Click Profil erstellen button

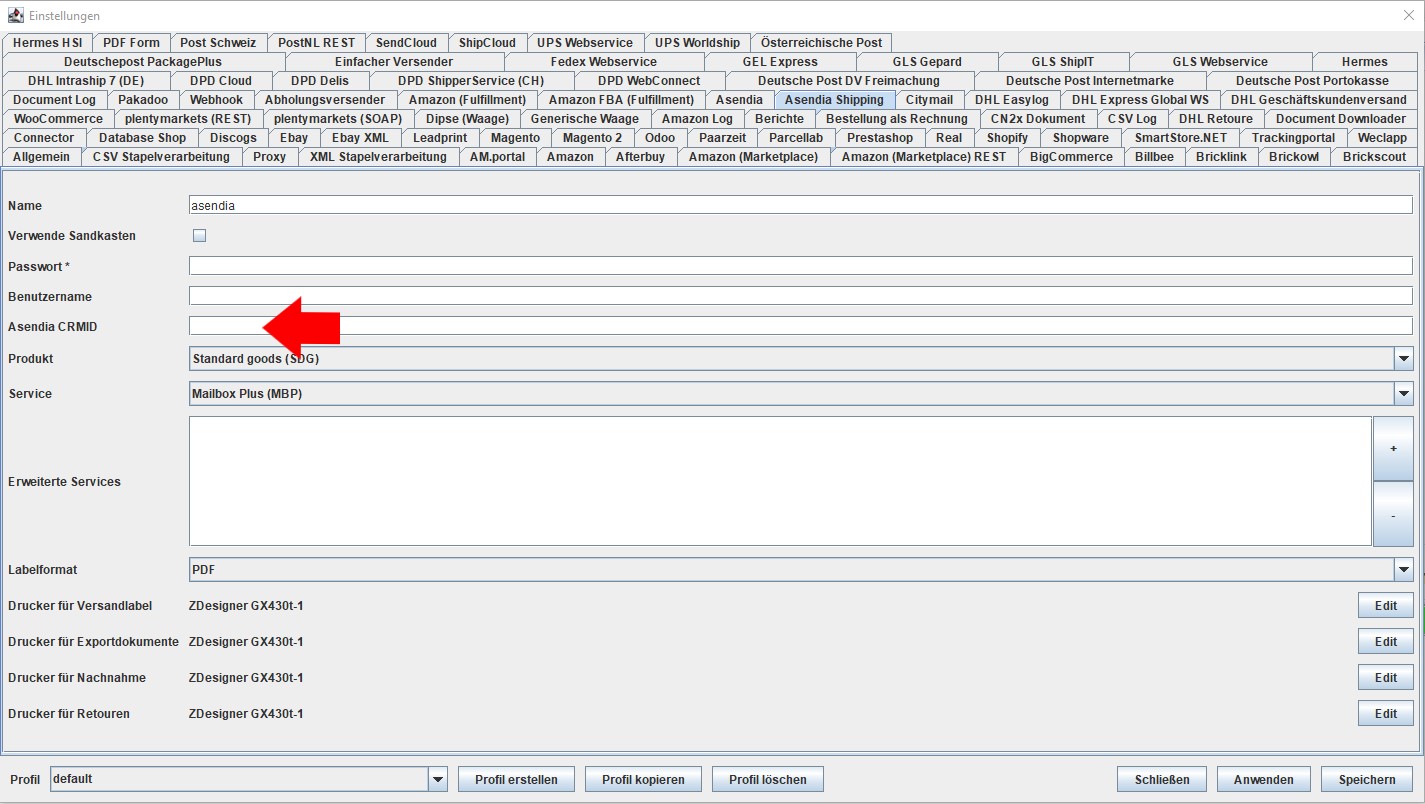tap(516, 780)
